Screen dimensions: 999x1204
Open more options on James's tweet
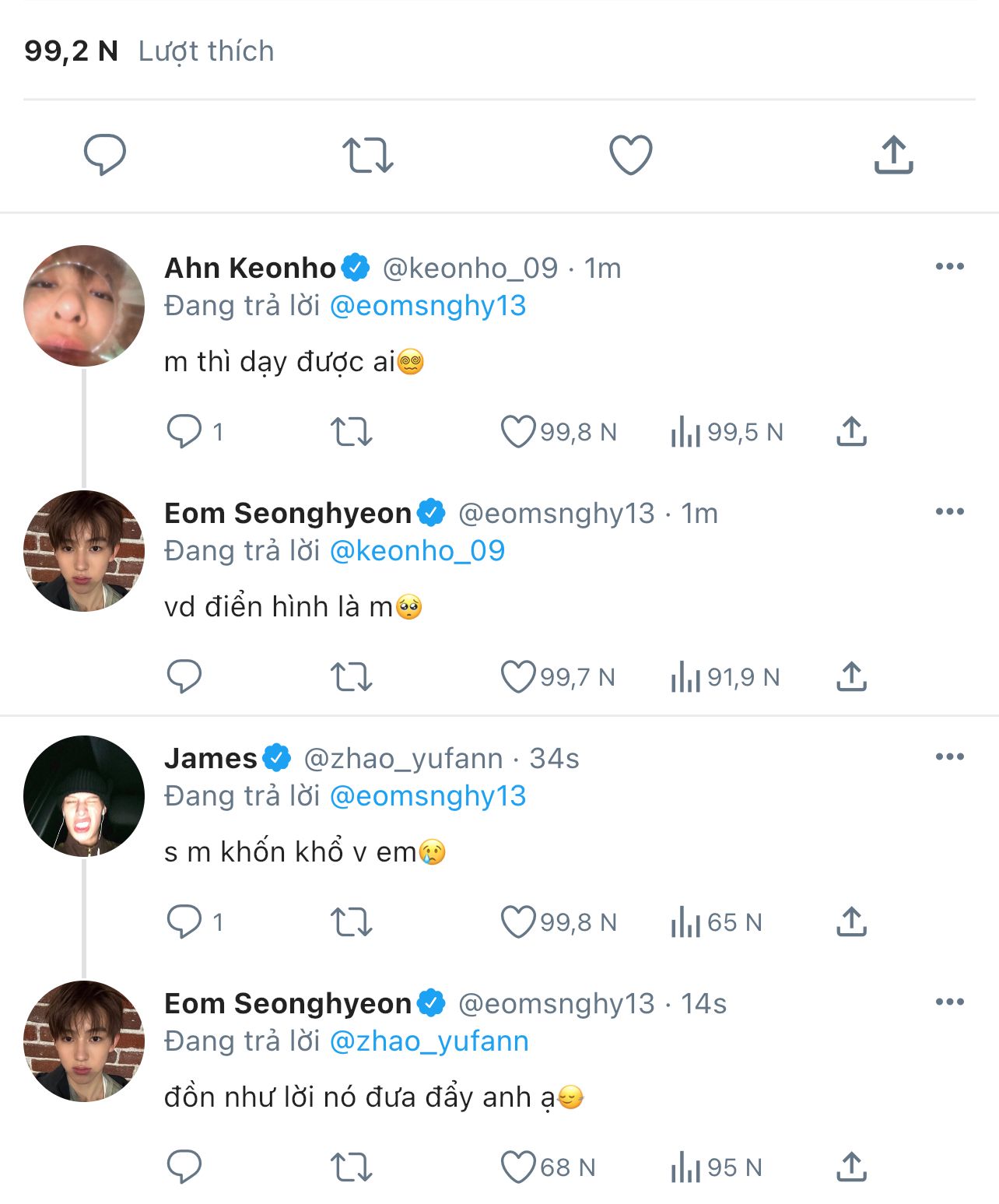tap(949, 757)
